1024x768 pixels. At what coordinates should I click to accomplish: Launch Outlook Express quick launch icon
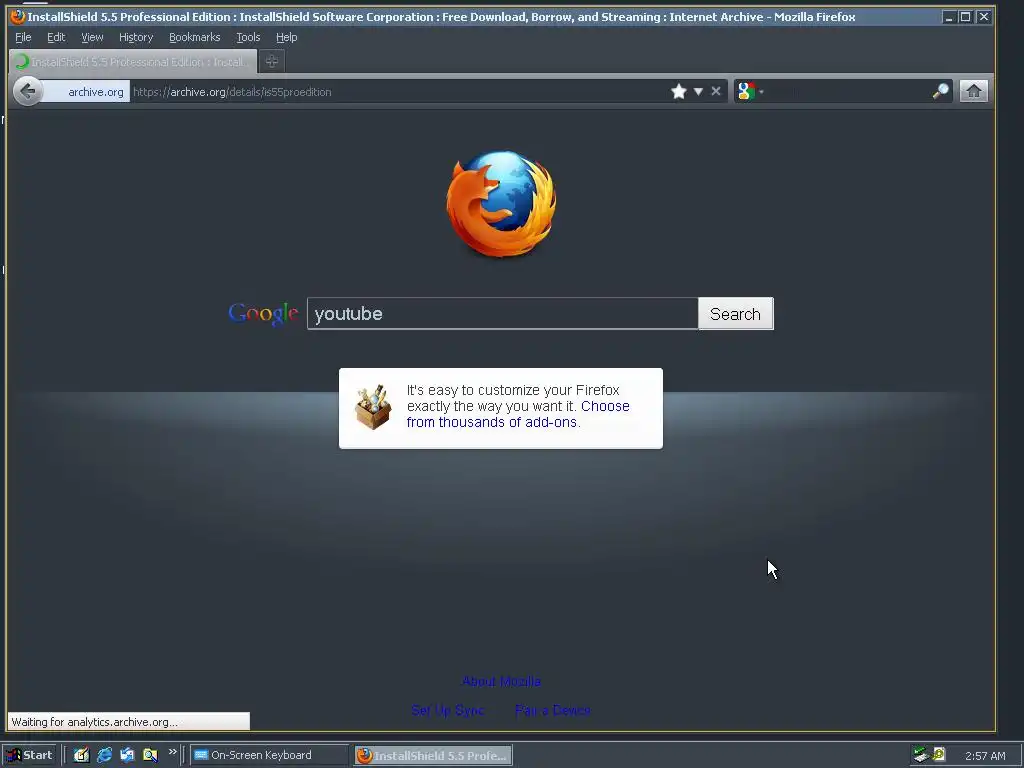127,755
